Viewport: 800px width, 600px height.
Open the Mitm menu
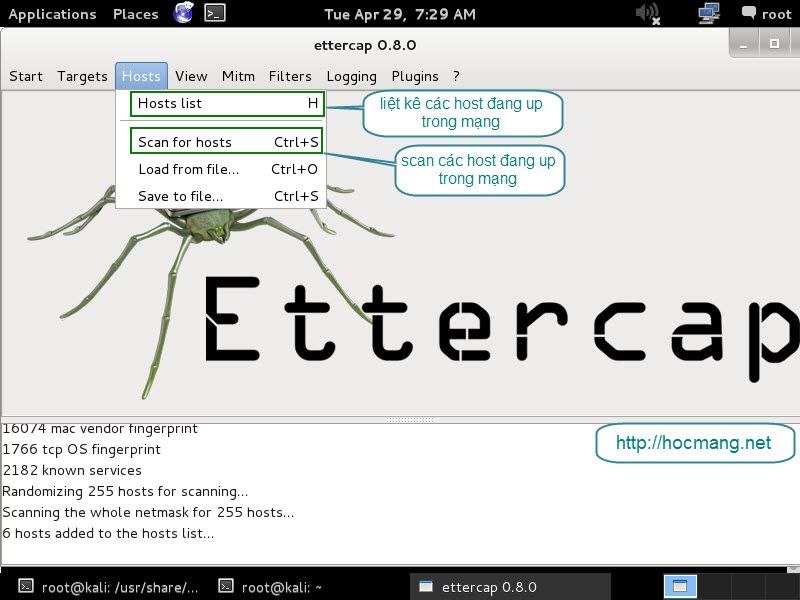(238, 77)
